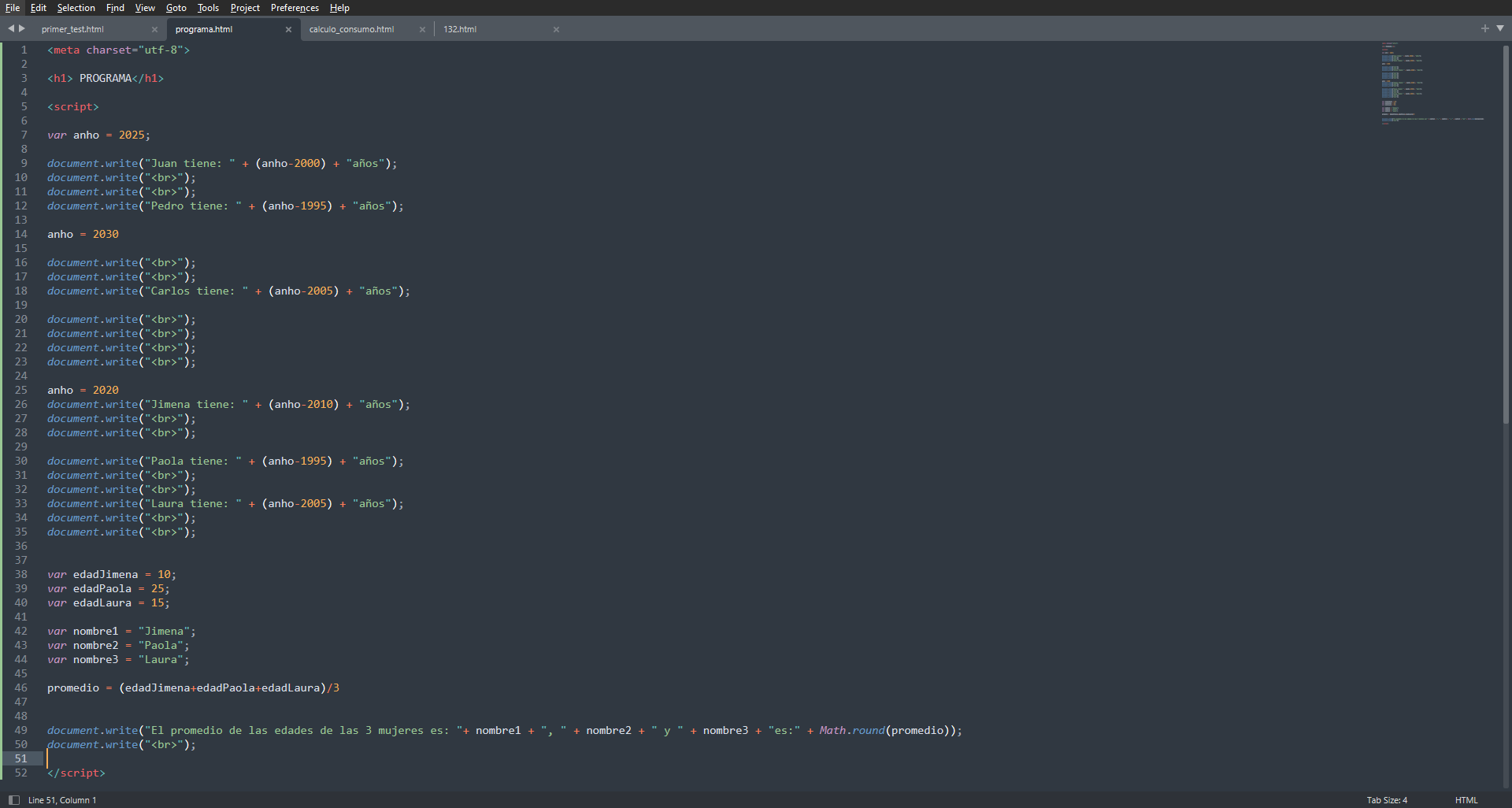Select the programa.html tab

click(204, 29)
